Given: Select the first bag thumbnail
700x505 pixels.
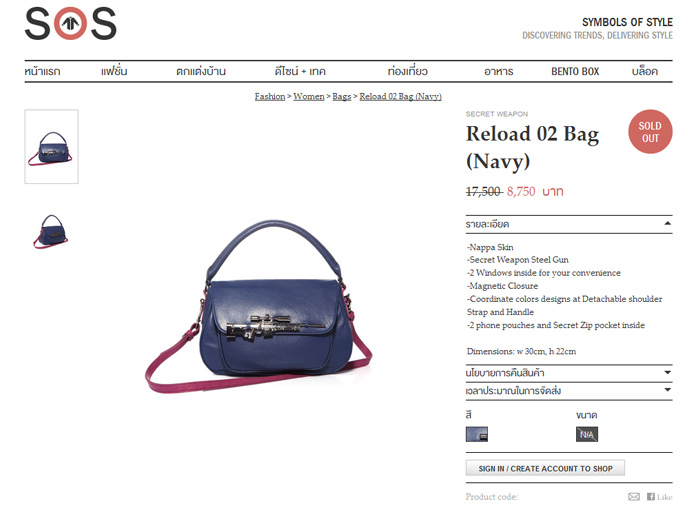Looking at the screenshot, I should 51,146.
